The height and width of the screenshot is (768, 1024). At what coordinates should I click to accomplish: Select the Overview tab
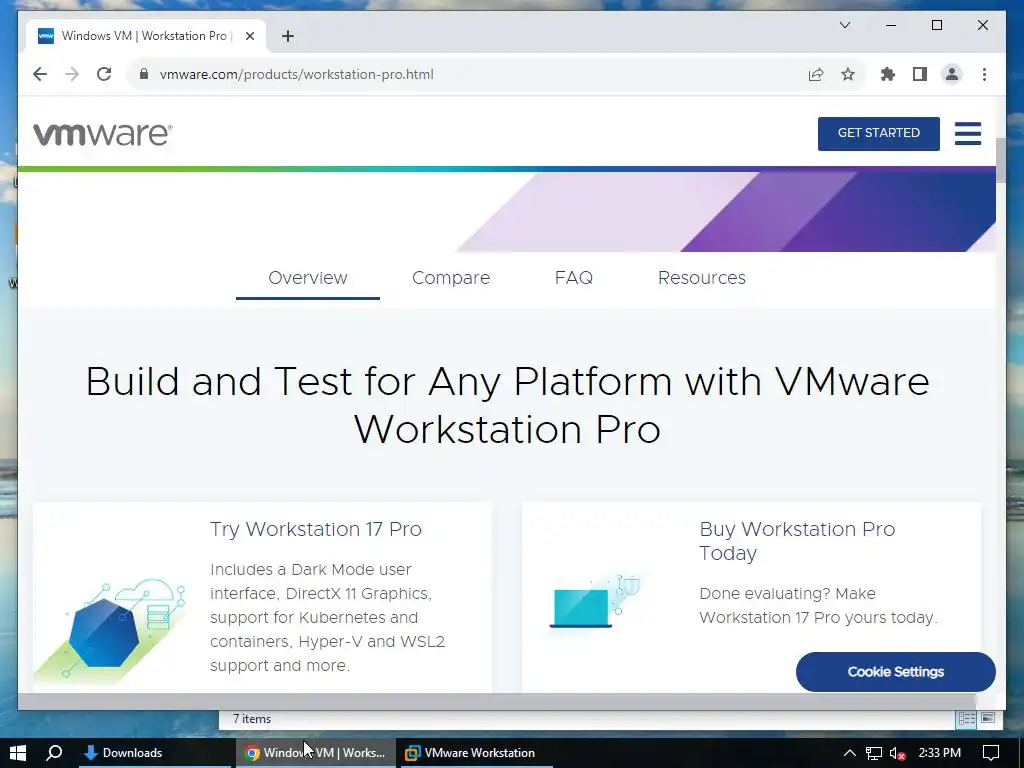point(308,278)
